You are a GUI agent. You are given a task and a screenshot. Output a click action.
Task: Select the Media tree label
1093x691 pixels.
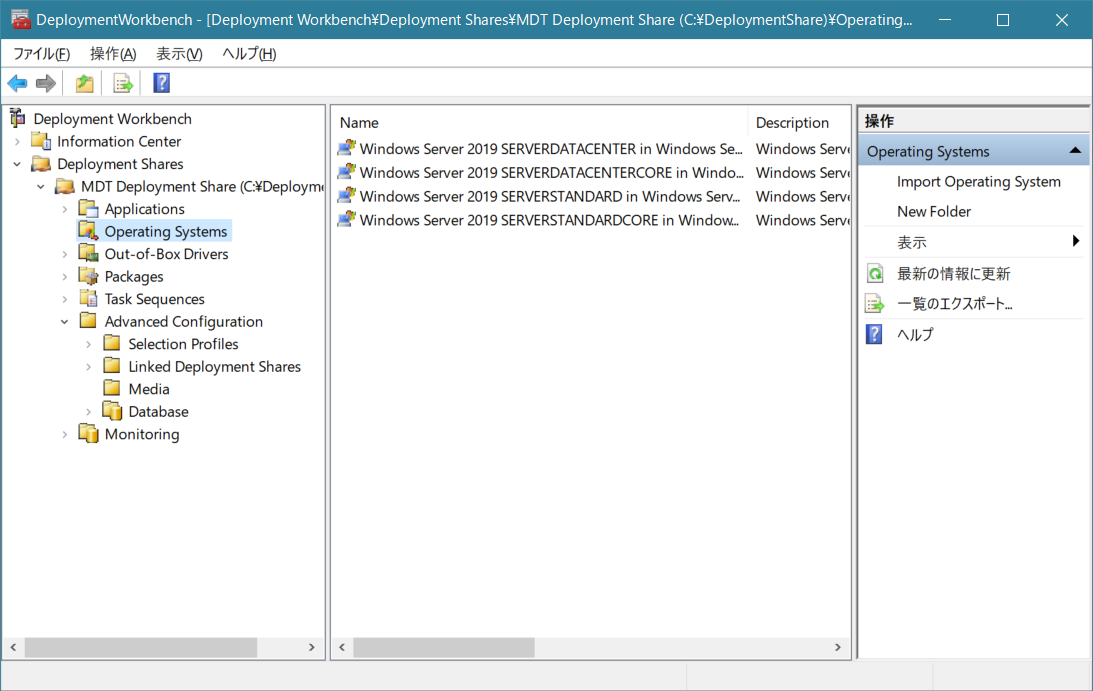click(x=149, y=389)
